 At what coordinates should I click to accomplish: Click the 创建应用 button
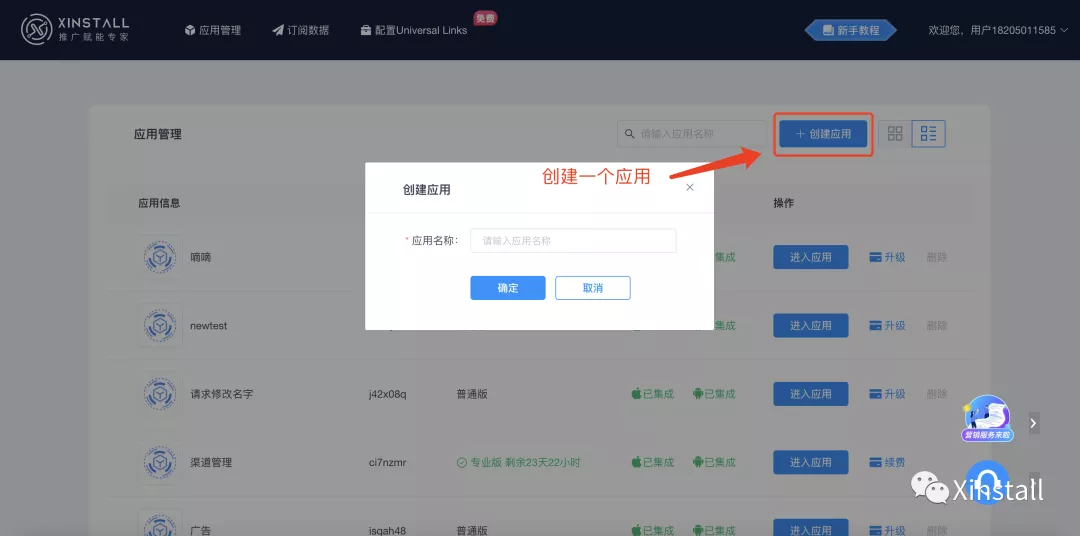pyautogui.click(x=823, y=134)
